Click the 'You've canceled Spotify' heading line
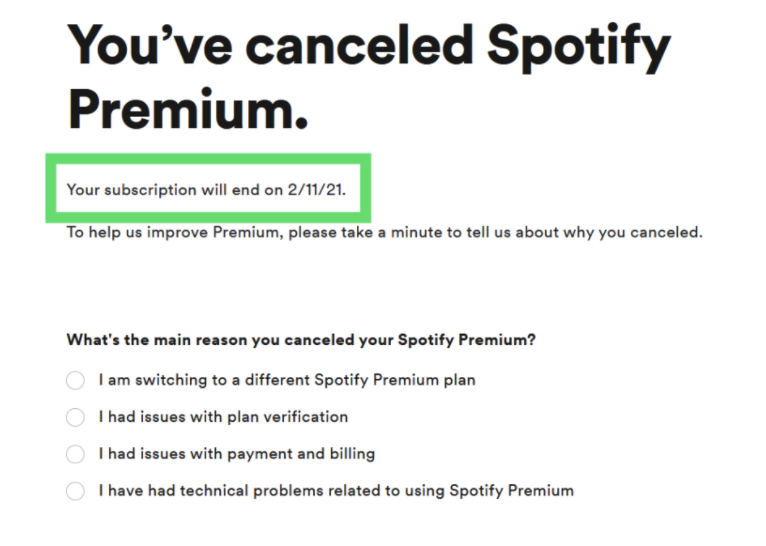 tap(369, 47)
